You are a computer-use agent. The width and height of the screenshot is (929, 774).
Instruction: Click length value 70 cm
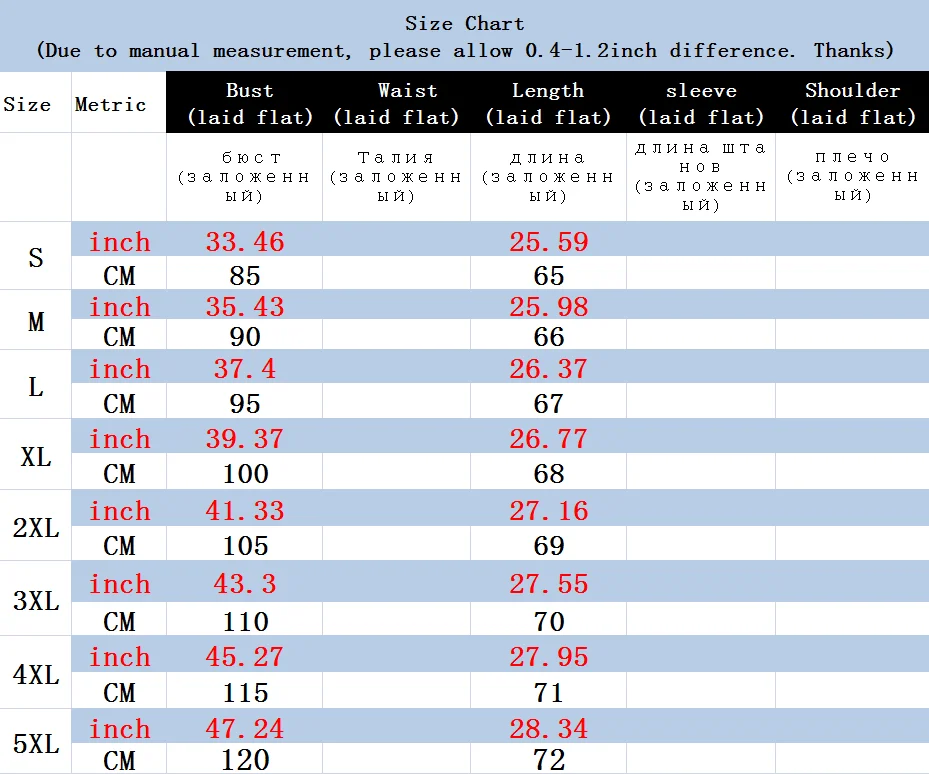click(549, 622)
